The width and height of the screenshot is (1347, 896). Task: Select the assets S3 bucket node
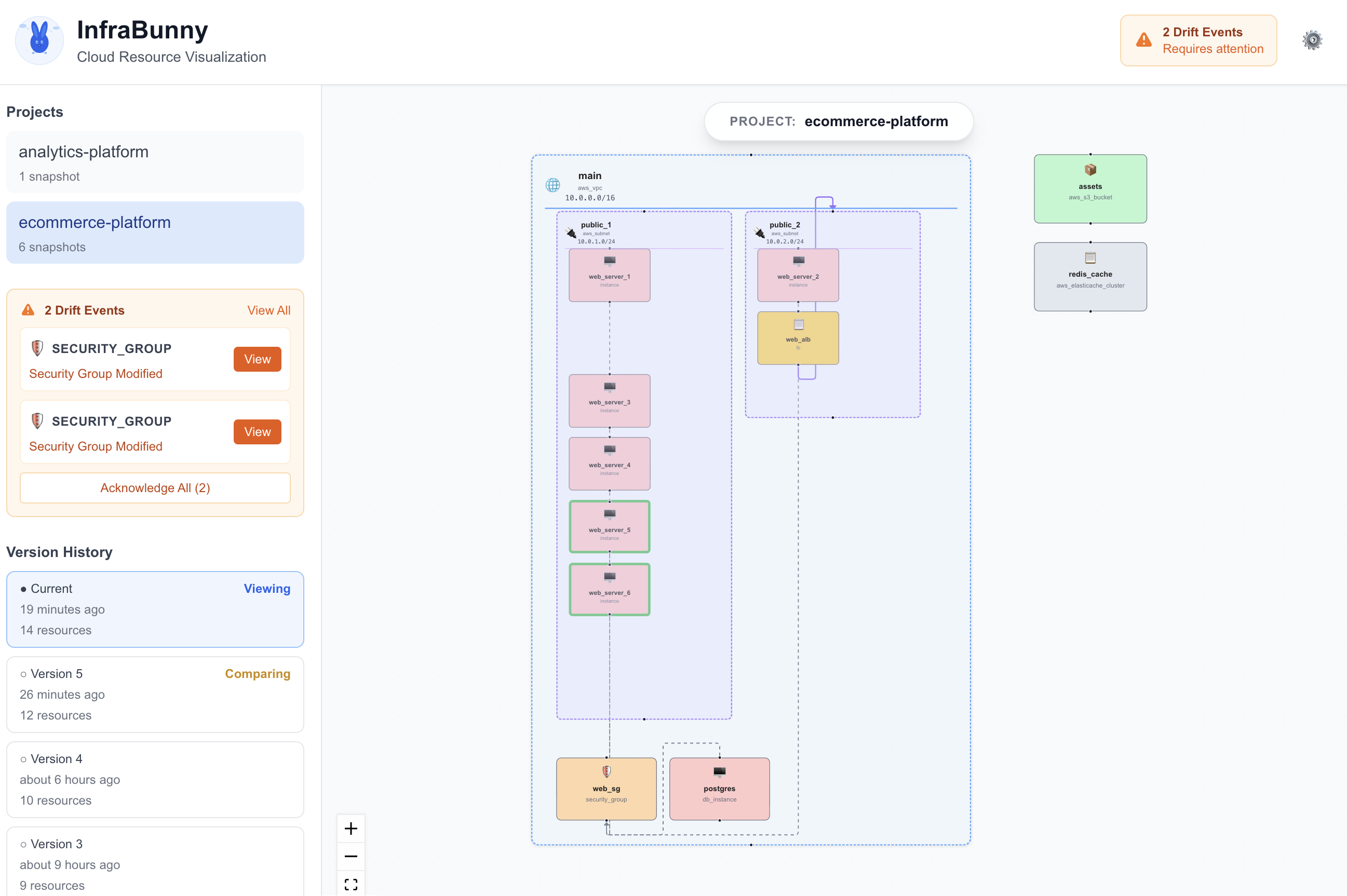1089,188
